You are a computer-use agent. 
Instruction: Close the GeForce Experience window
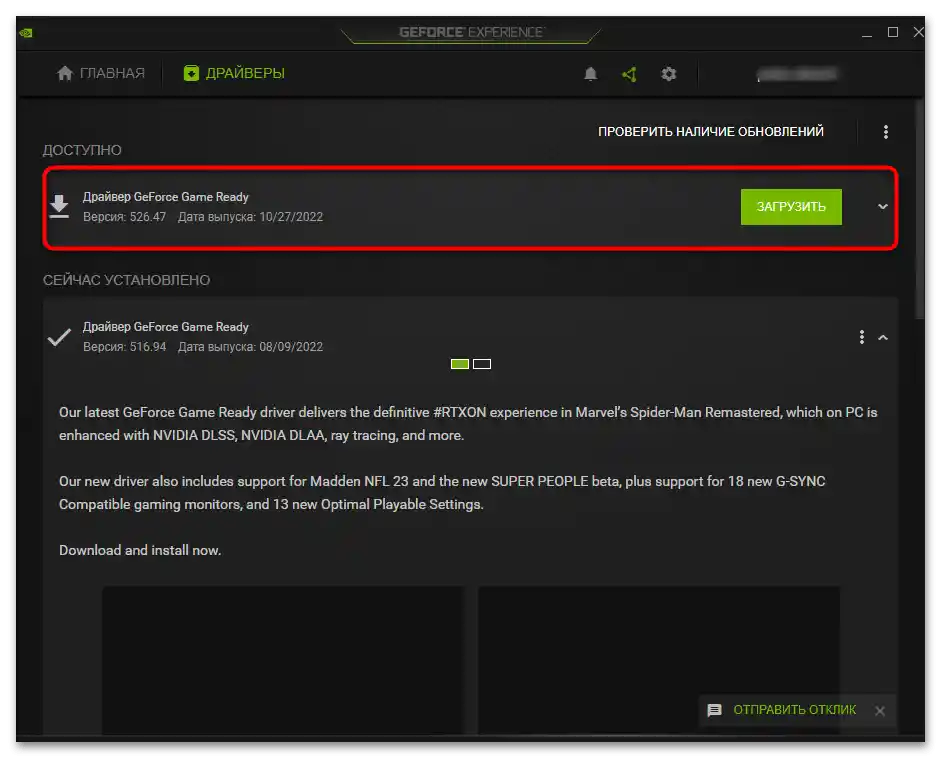click(918, 32)
